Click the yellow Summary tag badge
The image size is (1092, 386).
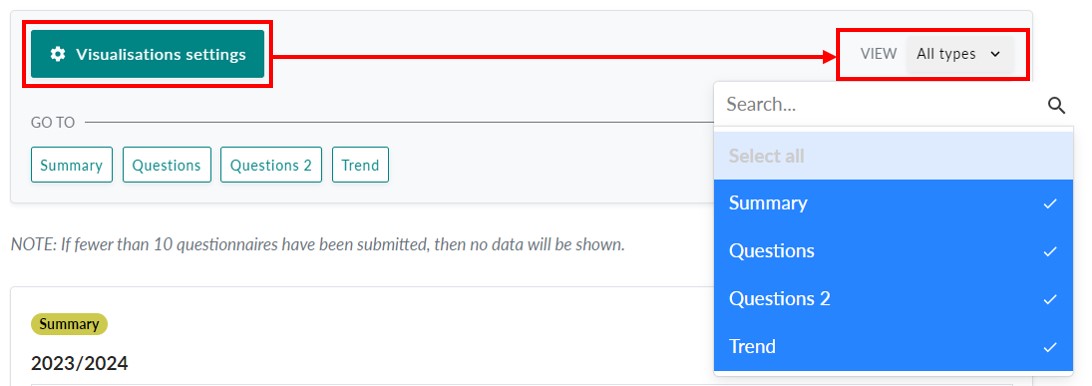click(x=69, y=324)
